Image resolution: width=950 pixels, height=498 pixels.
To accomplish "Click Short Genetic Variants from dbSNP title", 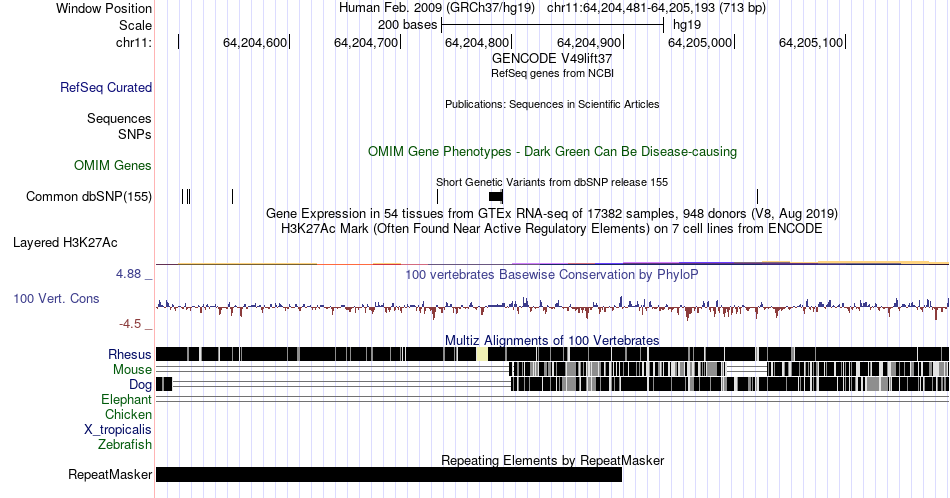I will pos(552,182).
